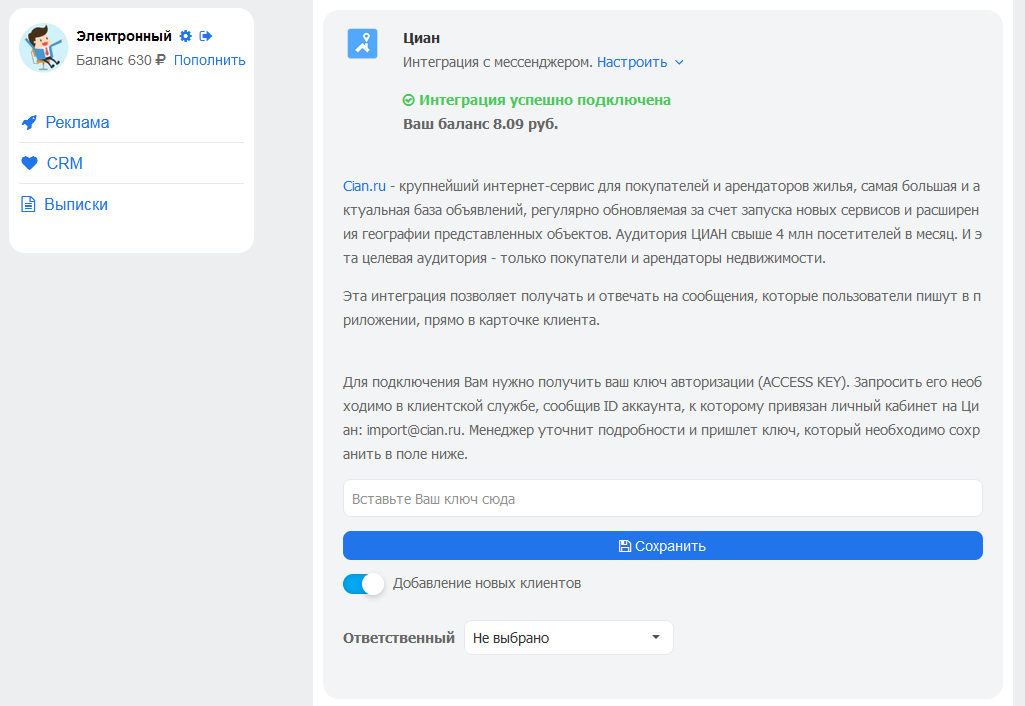Open the Cian.ru link

point(364,186)
